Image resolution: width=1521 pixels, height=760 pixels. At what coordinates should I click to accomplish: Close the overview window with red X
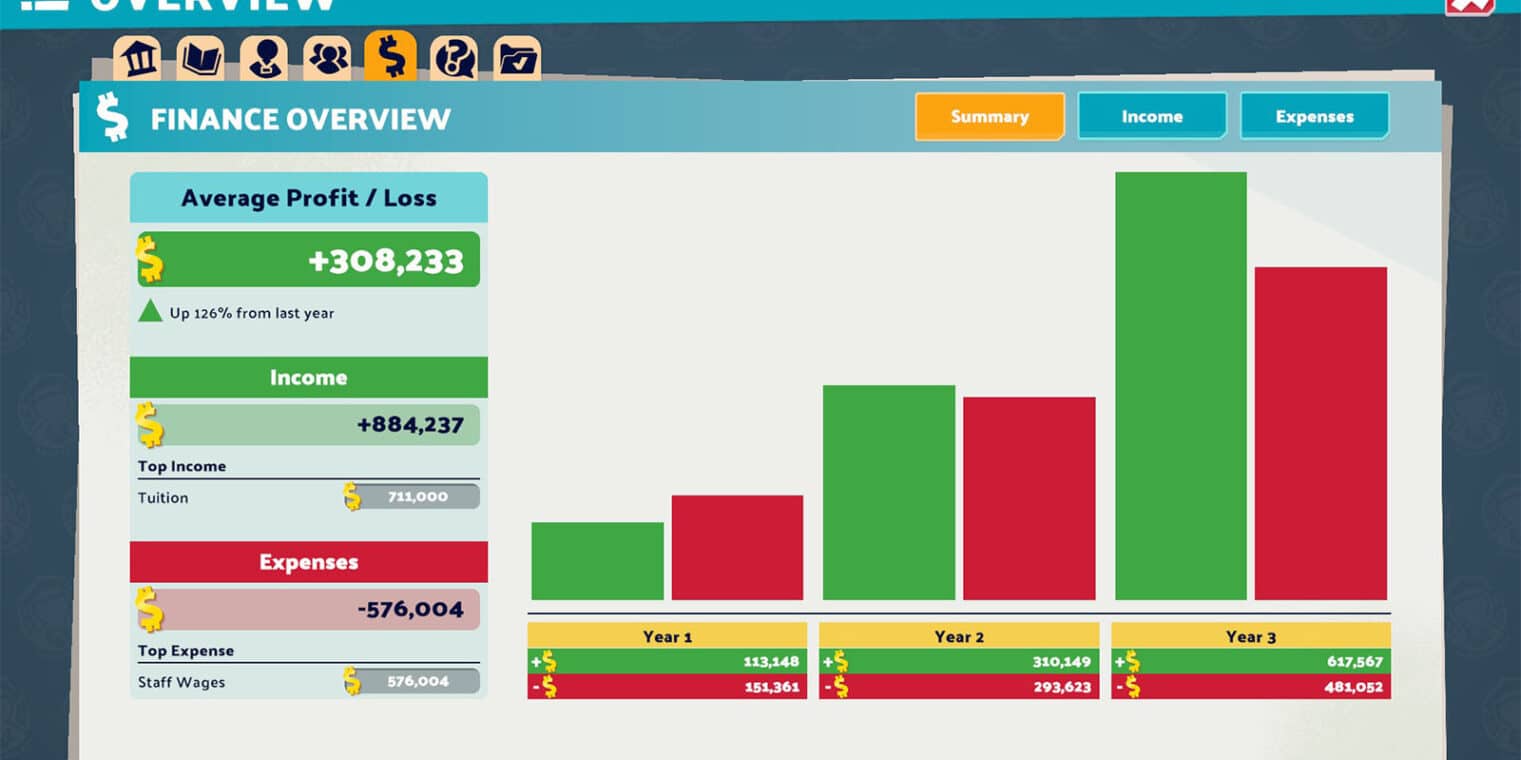point(1468,5)
